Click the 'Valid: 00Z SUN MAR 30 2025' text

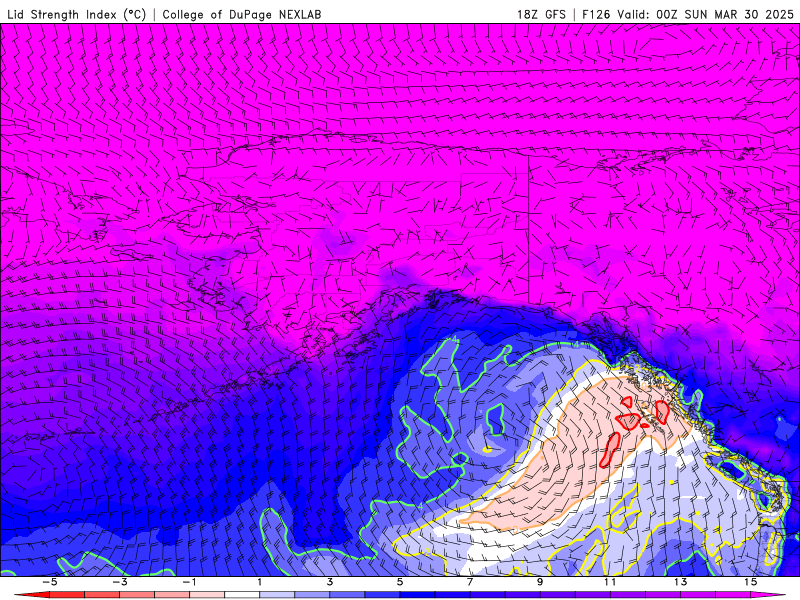[x=706, y=14]
